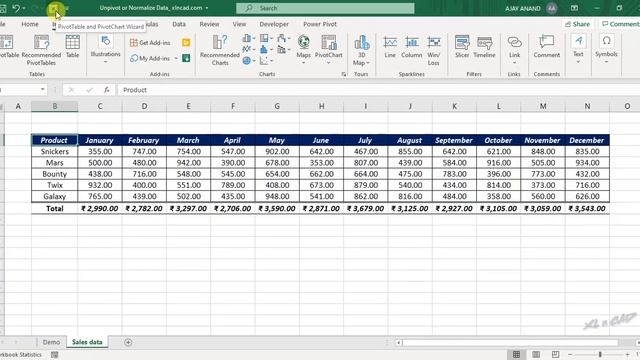The image size is (640, 360).
Task: Add a new sheet with plus icon
Action: (128, 342)
